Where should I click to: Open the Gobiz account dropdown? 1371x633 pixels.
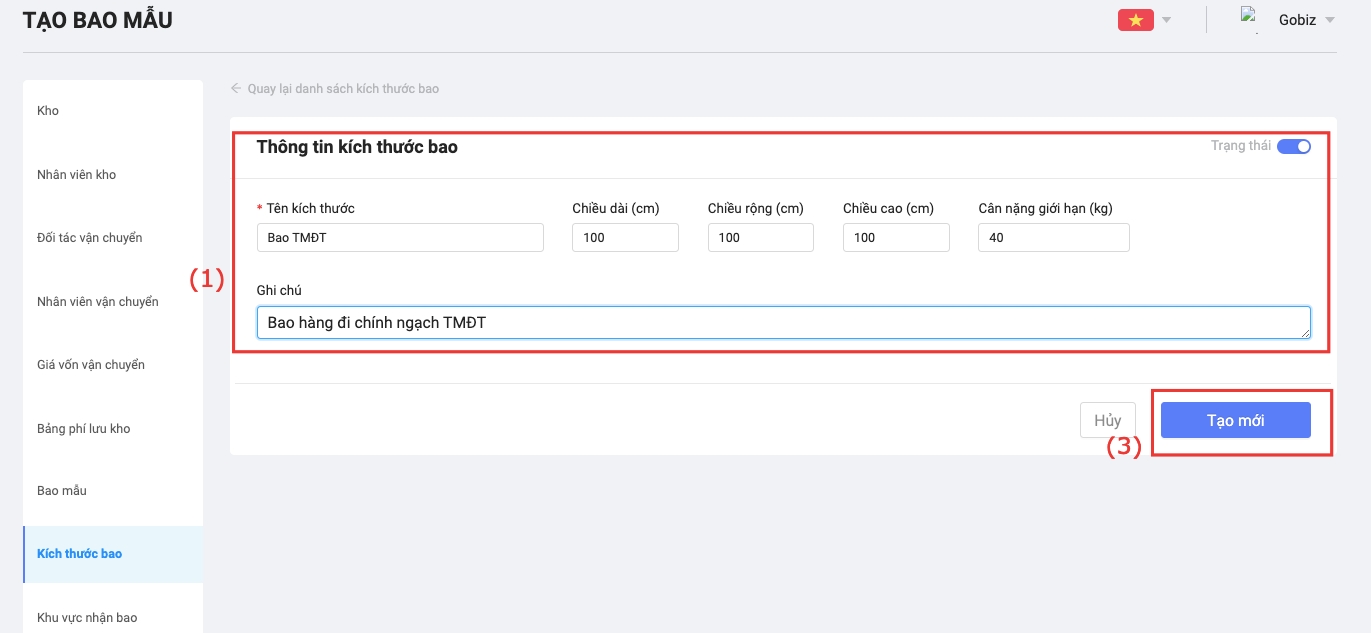(x=1329, y=20)
